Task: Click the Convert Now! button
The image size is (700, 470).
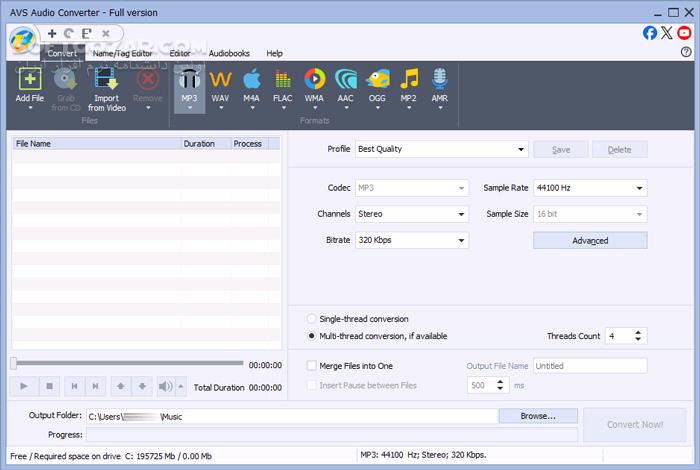Action: tap(635, 424)
